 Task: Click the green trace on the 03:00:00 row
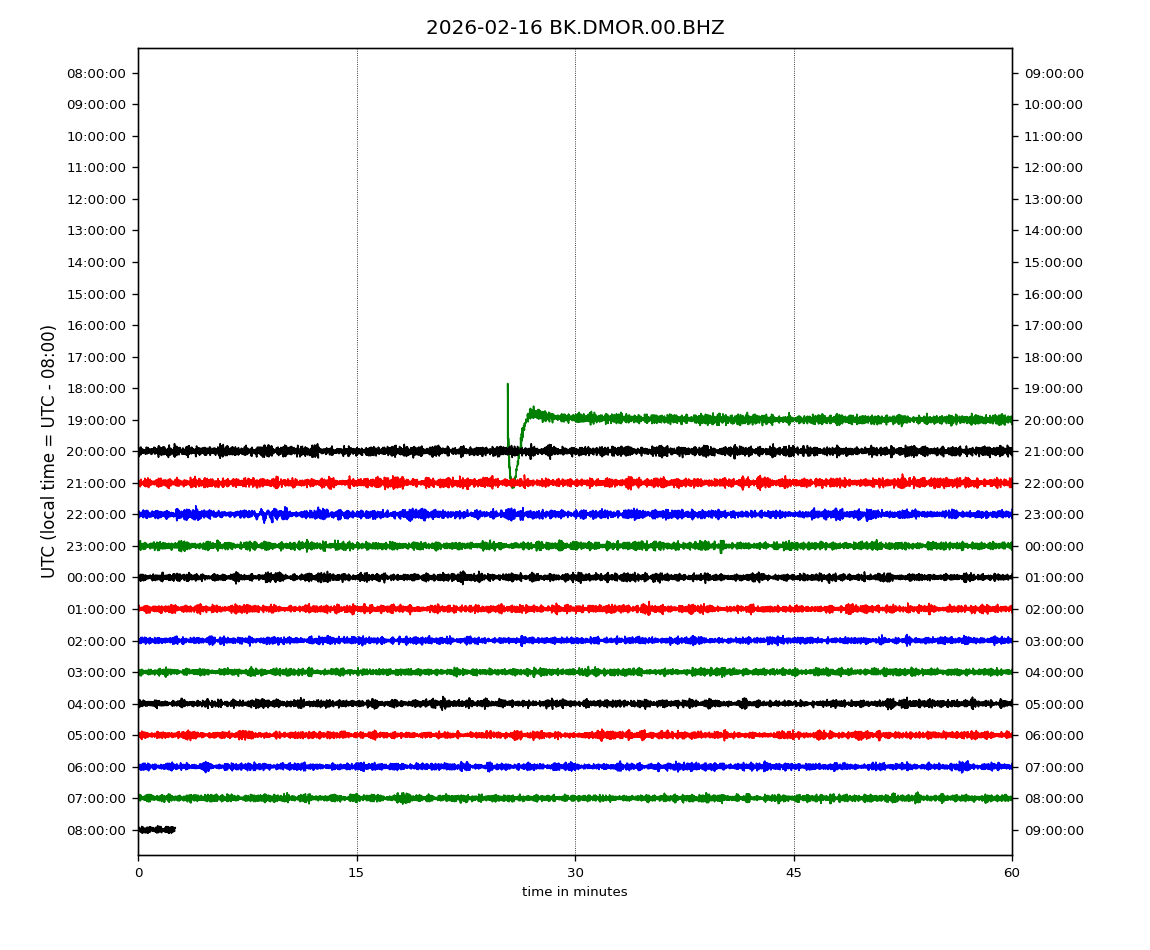[x=700, y=672]
